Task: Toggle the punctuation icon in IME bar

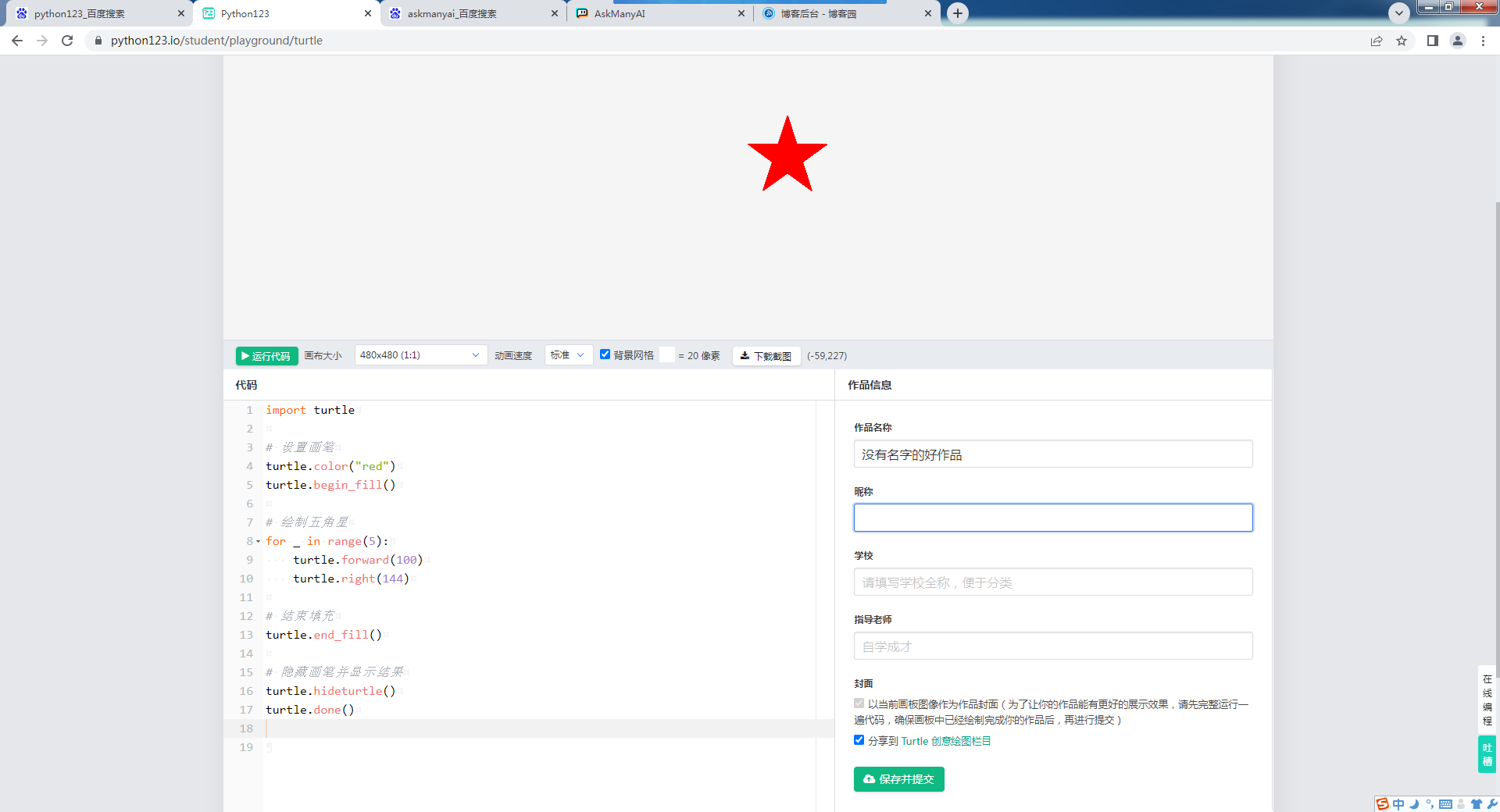Action: [1430, 804]
